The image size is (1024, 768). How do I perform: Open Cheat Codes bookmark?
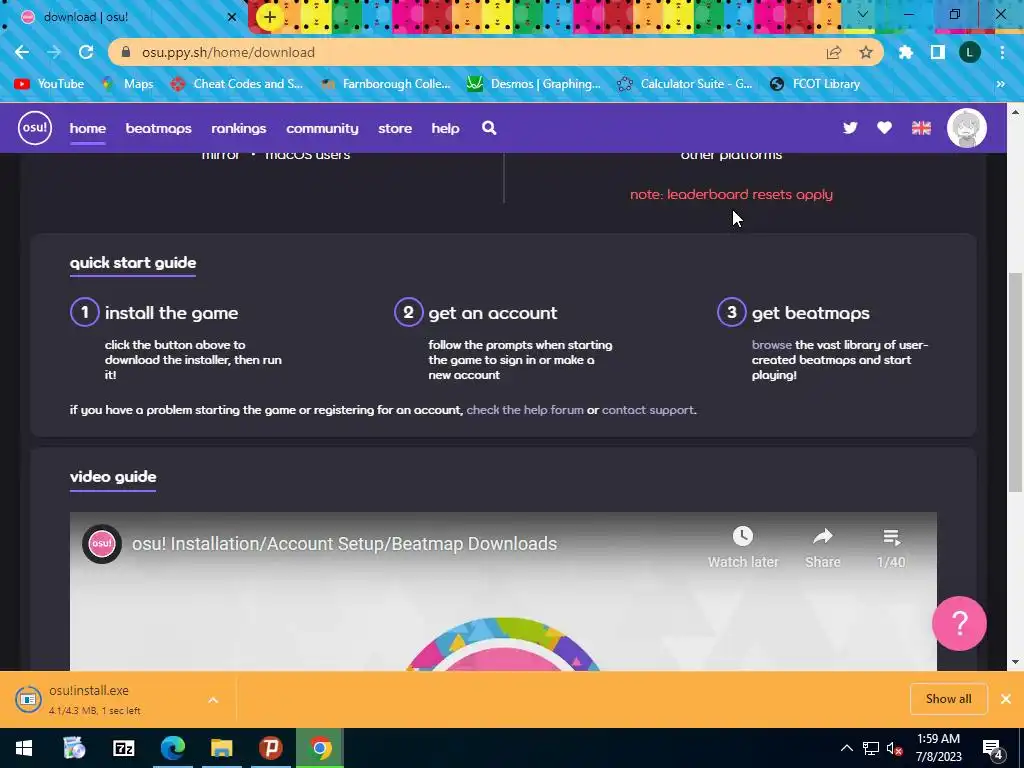point(237,84)
